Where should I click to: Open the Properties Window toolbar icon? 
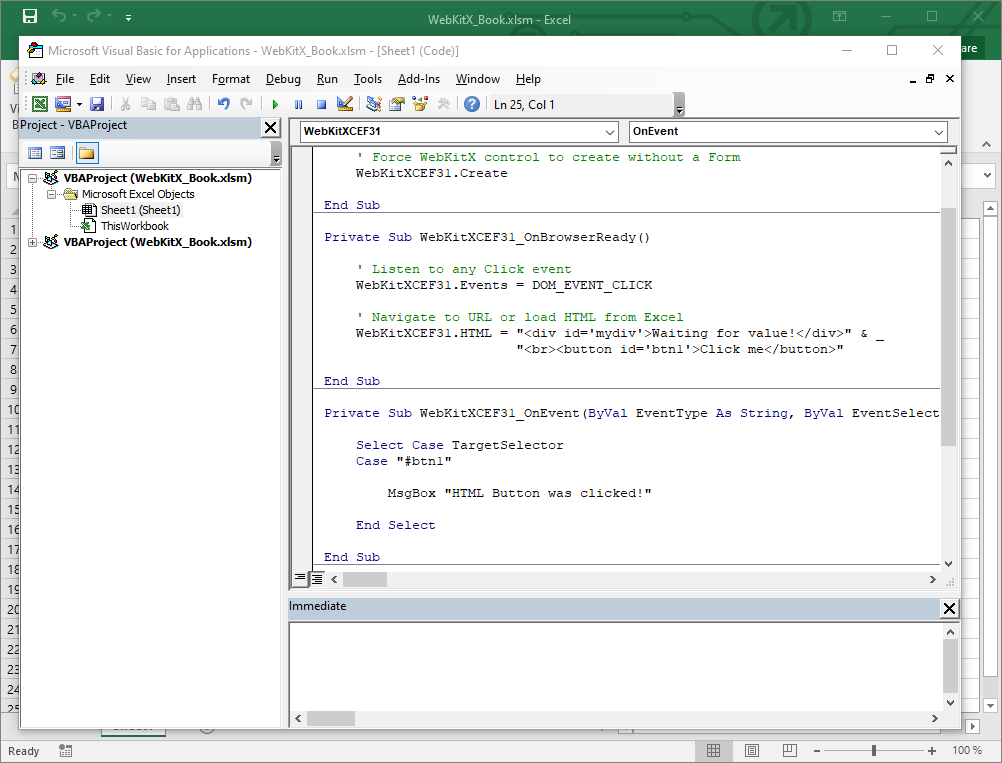397,104
